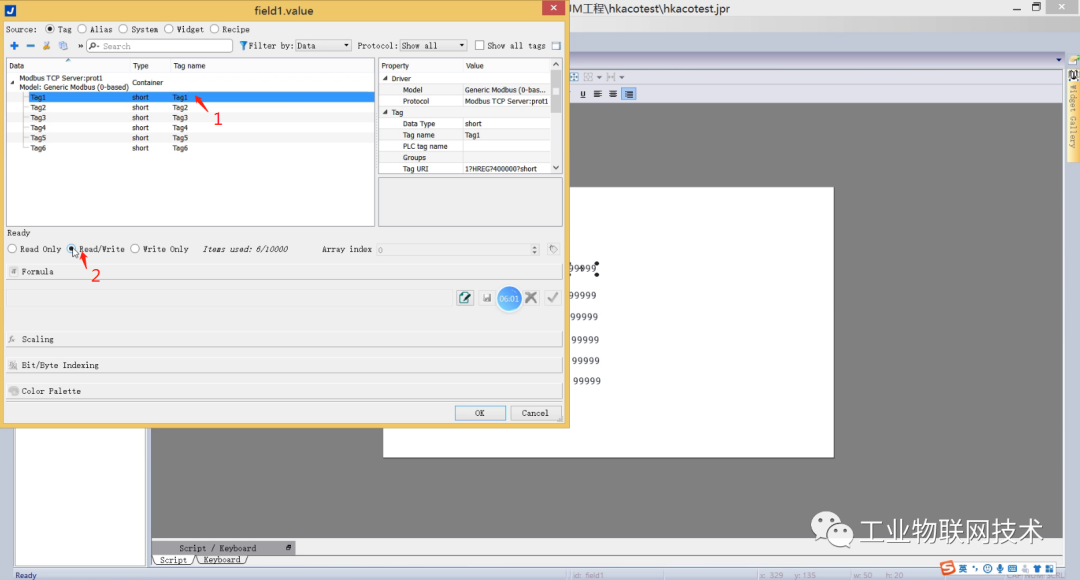
Task: Click the add tag plus icon
Action: (12, 45)
